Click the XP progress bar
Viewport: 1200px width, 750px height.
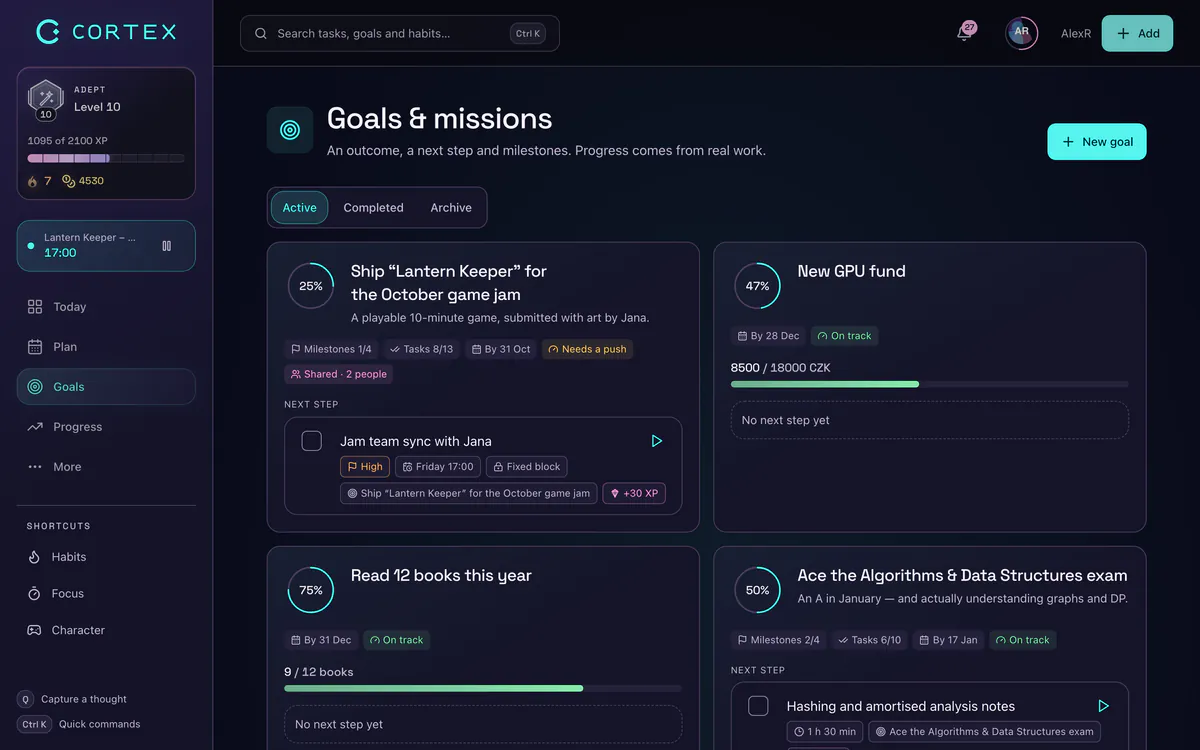[106, 158]
